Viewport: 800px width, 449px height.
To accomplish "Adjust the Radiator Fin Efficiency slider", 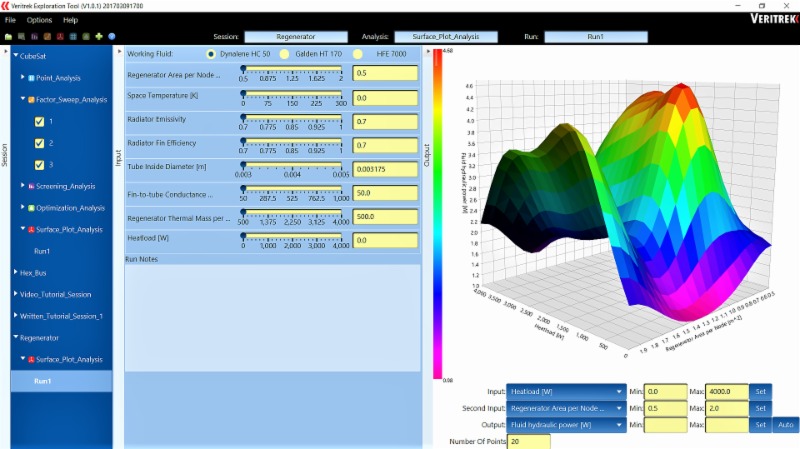I will tap(292, 141).
